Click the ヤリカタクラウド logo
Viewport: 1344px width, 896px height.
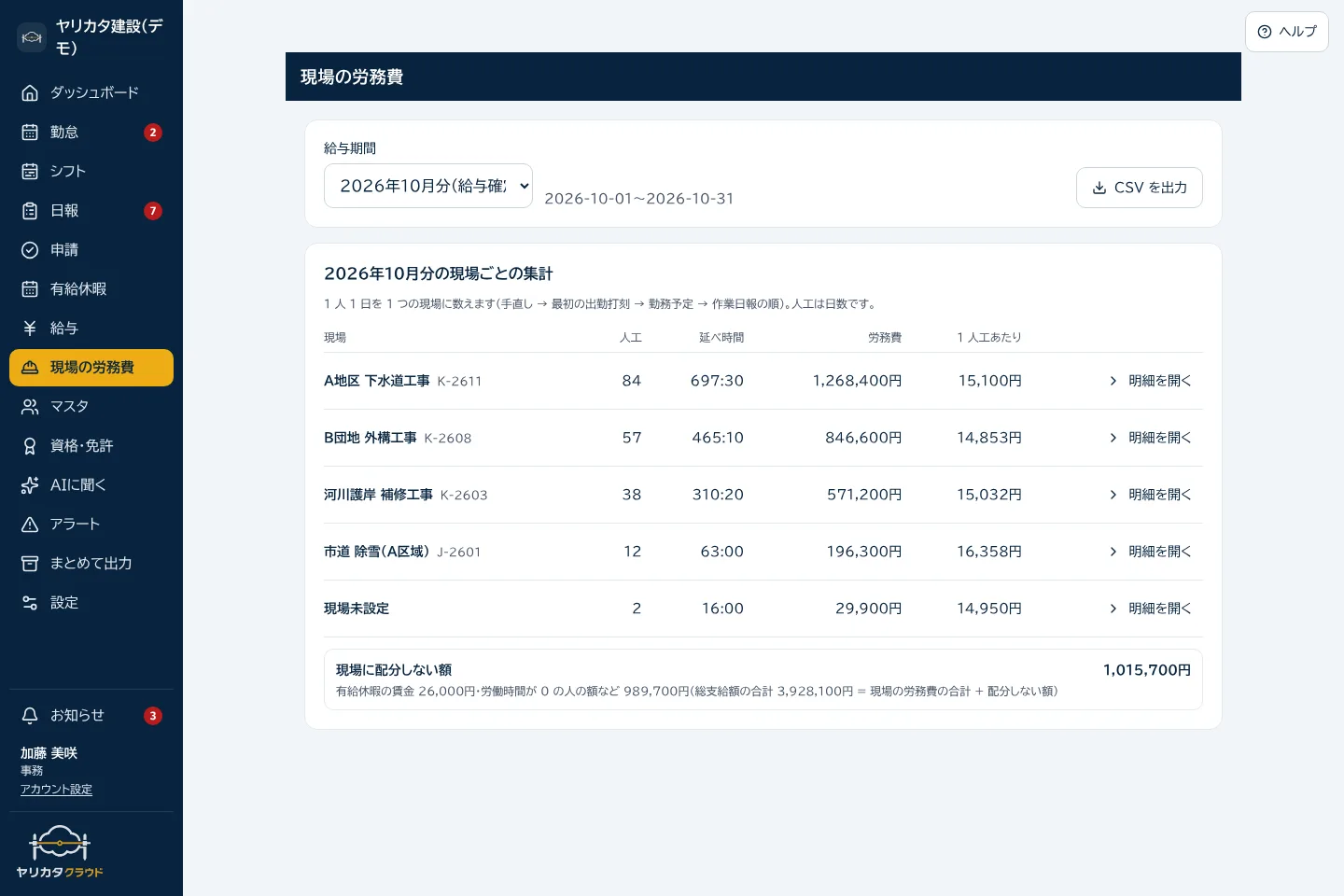(x=60, y=852)
